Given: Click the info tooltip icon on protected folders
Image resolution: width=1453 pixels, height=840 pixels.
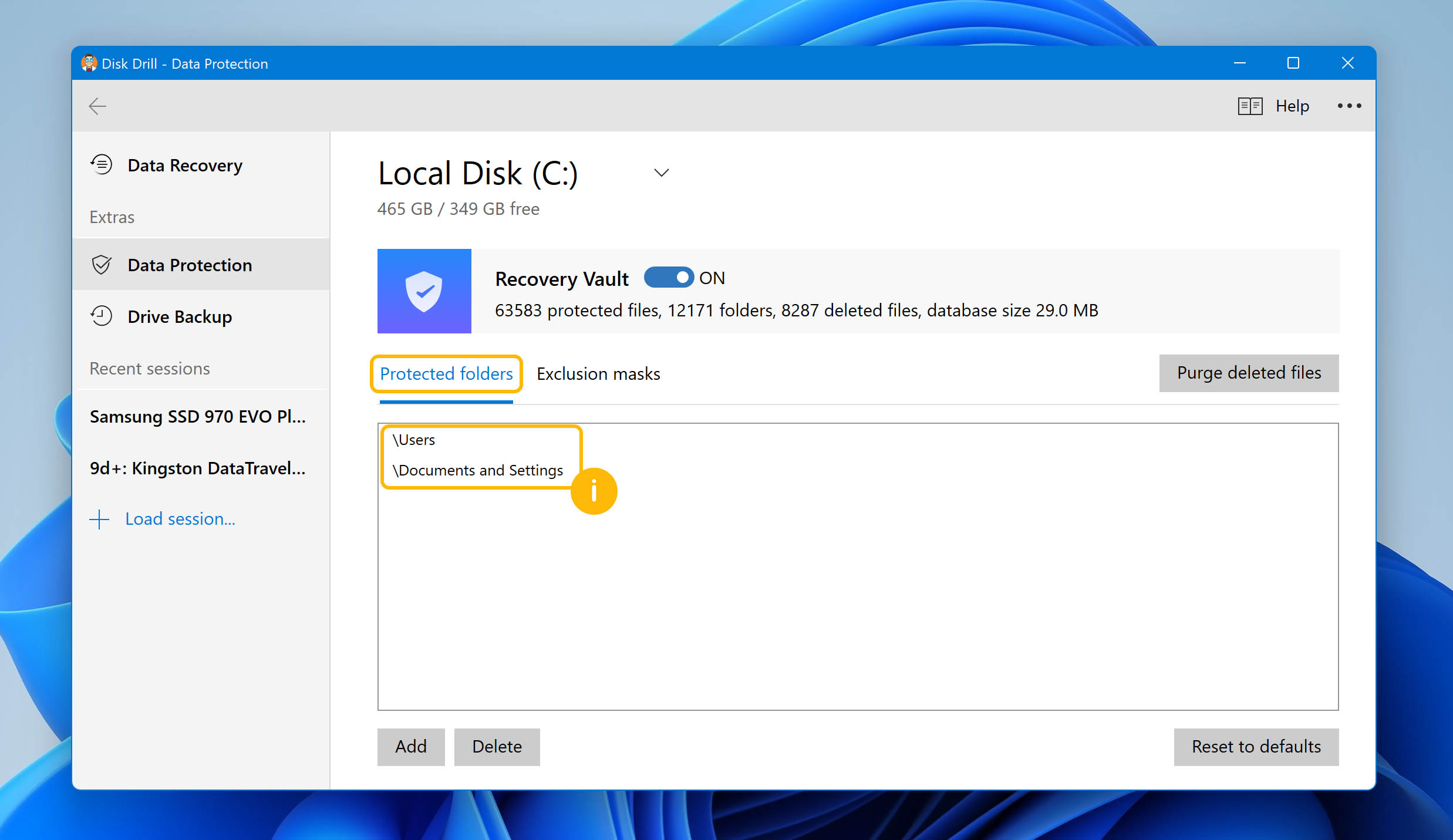Looking at the screenshot, I should [x=594, y=490].
